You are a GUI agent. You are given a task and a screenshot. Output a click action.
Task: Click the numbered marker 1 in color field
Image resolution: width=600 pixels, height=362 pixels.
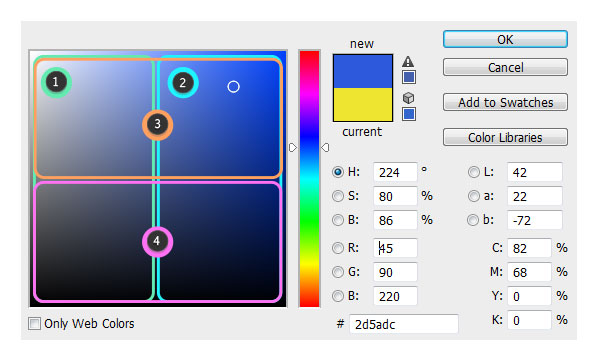coord(56,82)
